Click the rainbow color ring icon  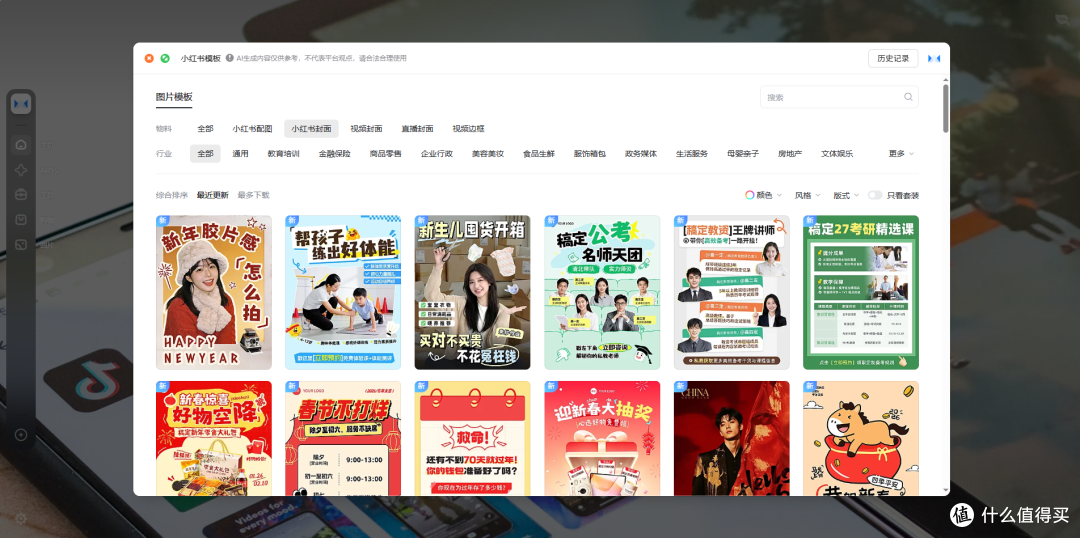[749, 195]
